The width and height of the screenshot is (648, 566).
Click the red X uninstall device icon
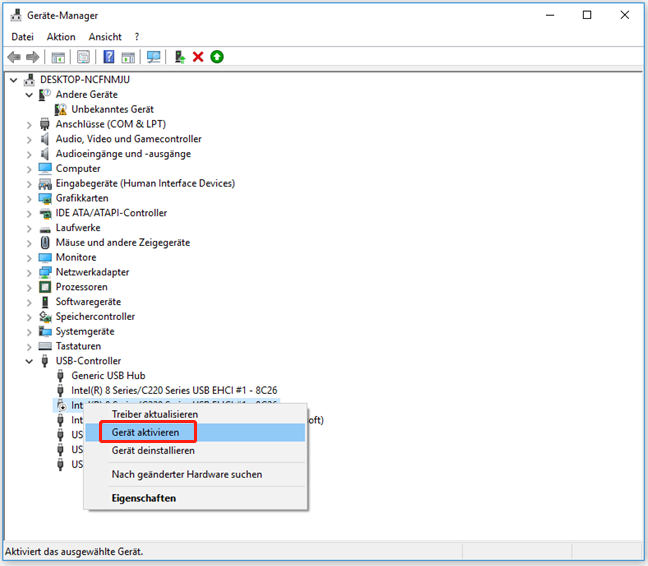(198, 57)
